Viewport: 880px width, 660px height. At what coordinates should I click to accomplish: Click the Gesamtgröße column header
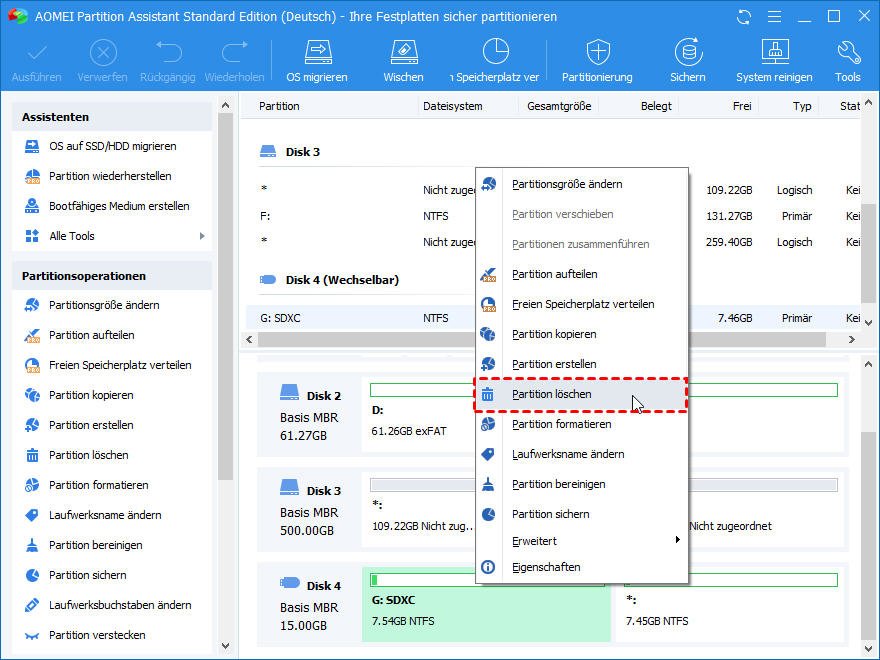click(x=559, y=106)
